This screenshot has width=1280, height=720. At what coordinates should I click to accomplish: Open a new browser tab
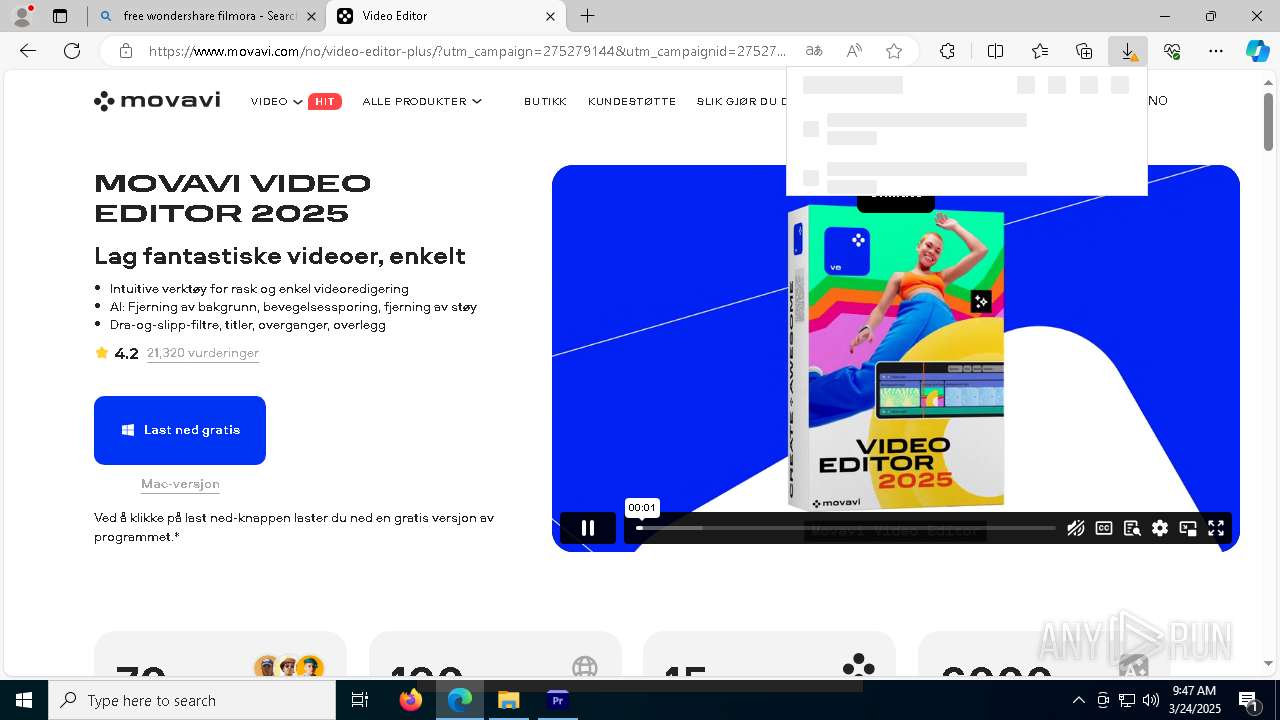pyautogui.click(x=588, y=16)
